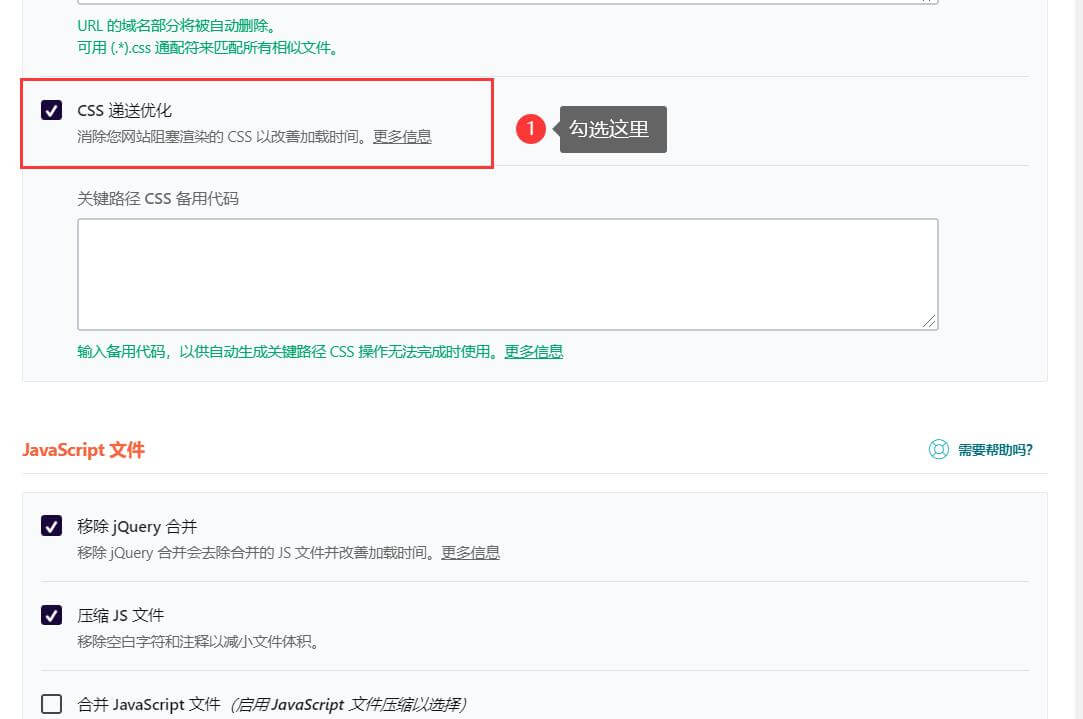Enable the 合并 JavaScript 文件 checkbox
The width and height of the screenshot is (1083, 719).
[51, 704]
